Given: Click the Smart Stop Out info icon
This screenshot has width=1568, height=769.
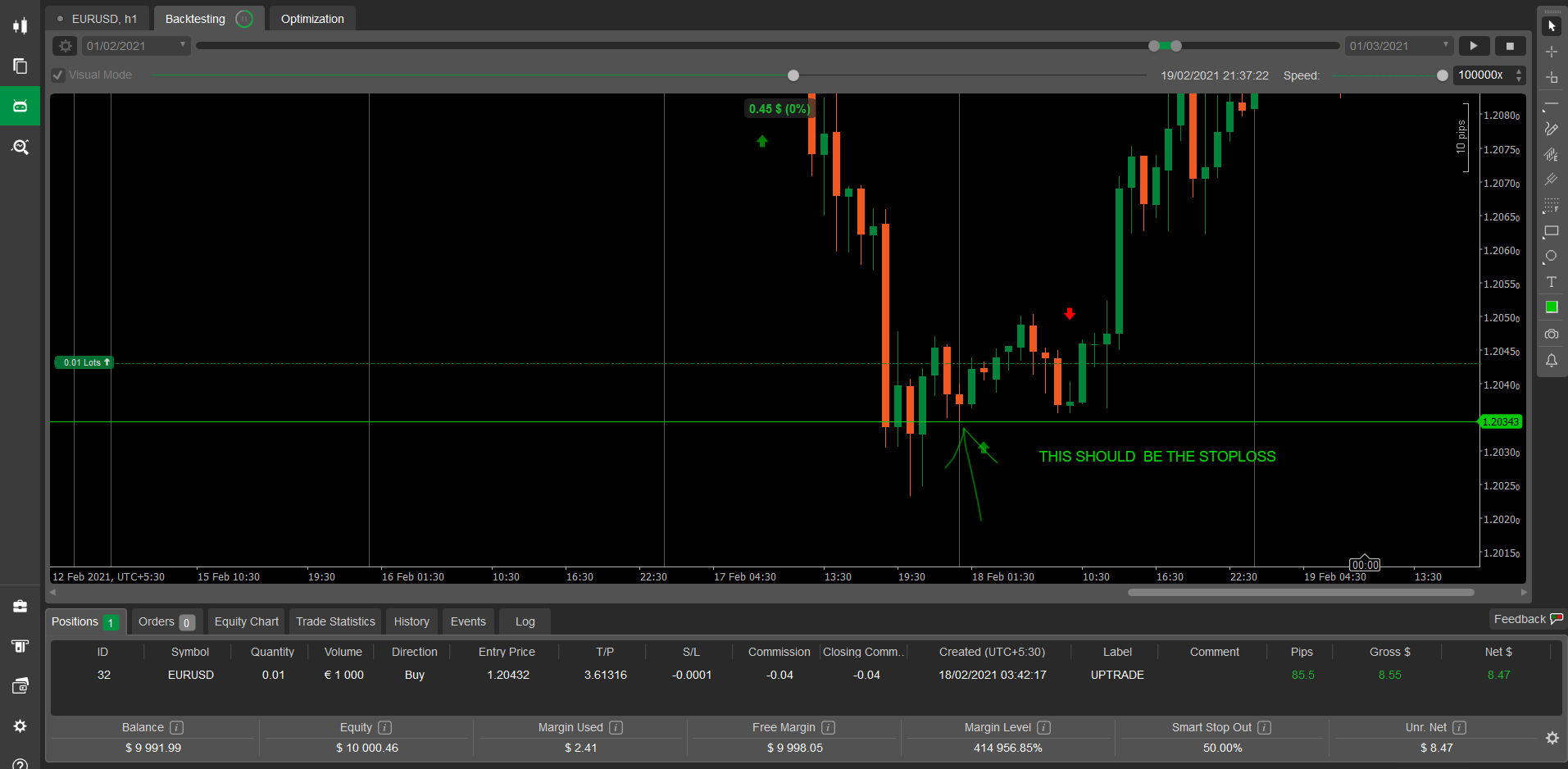Looking at the screenshot, I should coord(1264,727).
